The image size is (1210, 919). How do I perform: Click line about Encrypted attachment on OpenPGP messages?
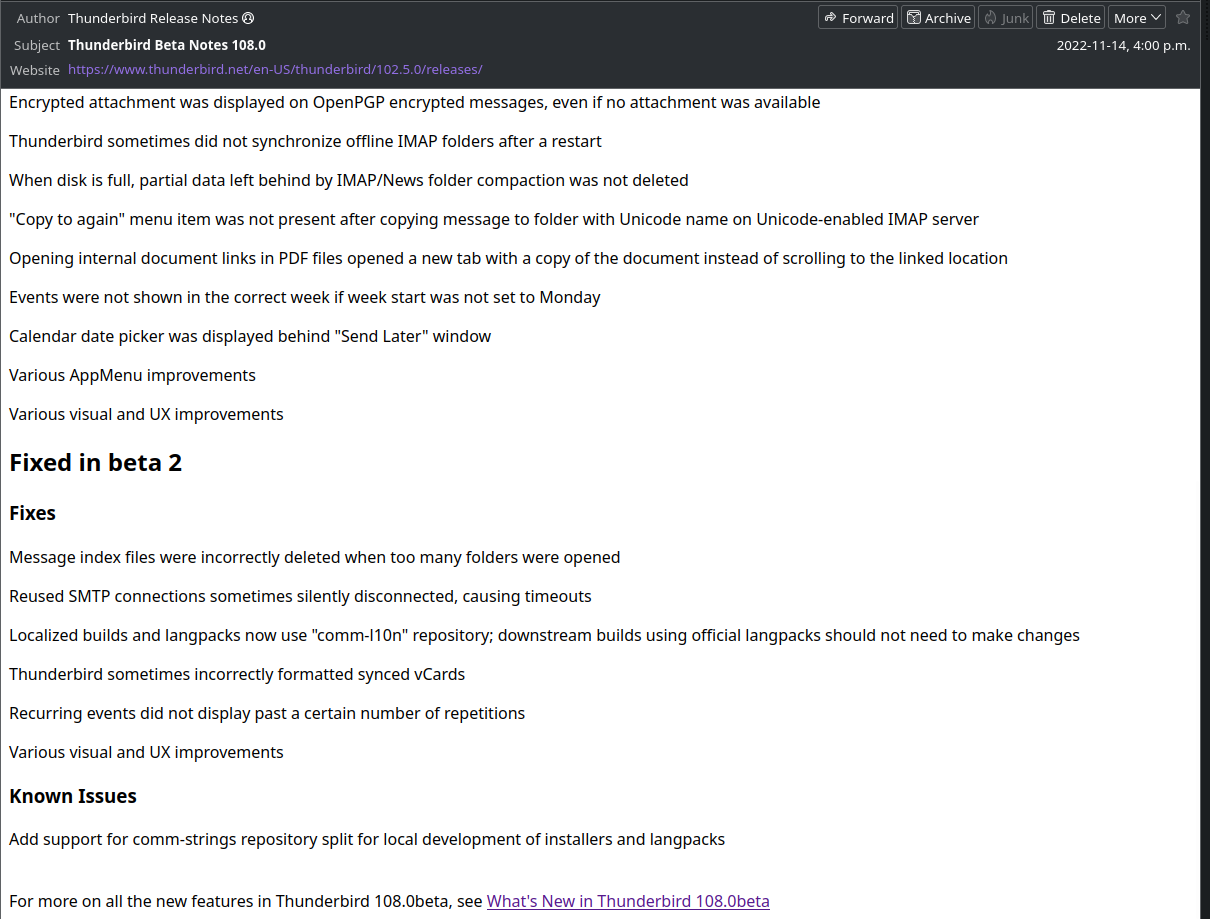point(415,102)
